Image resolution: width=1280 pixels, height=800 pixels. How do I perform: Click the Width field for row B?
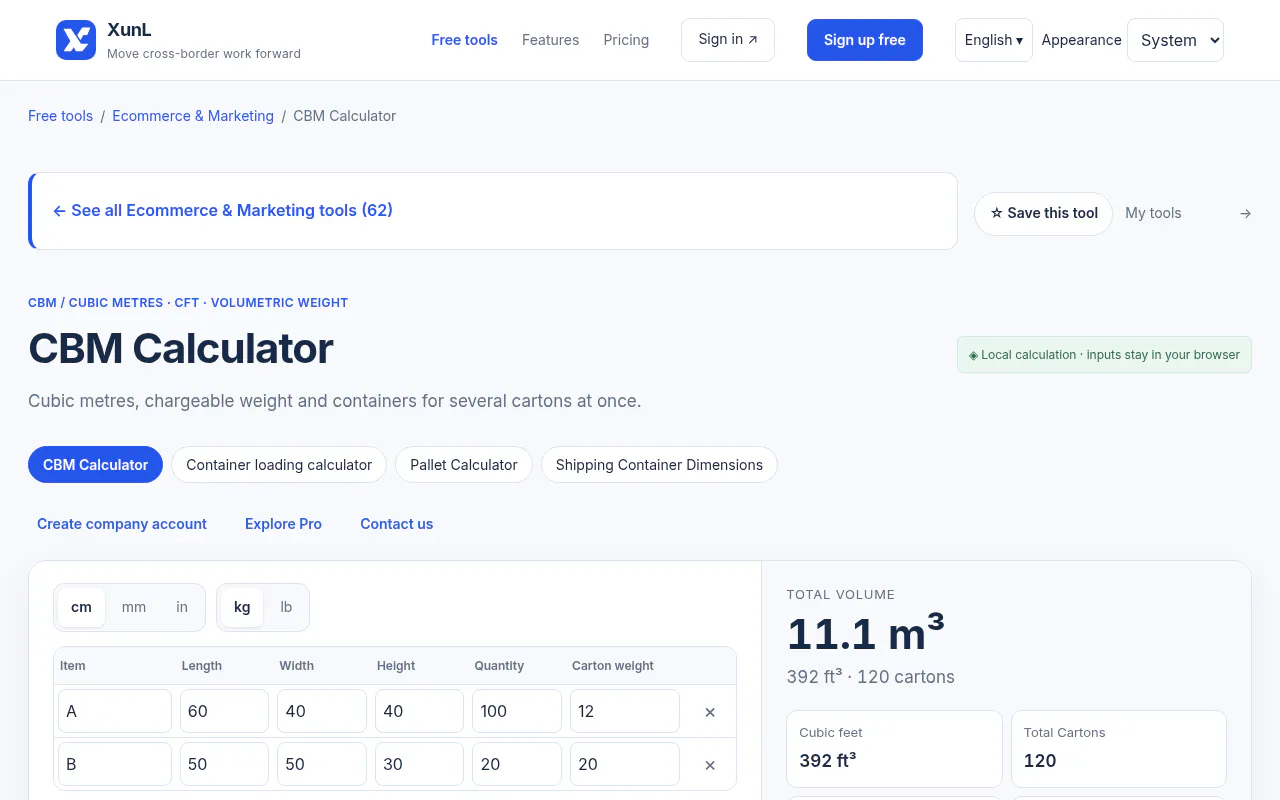click(322, 764)
